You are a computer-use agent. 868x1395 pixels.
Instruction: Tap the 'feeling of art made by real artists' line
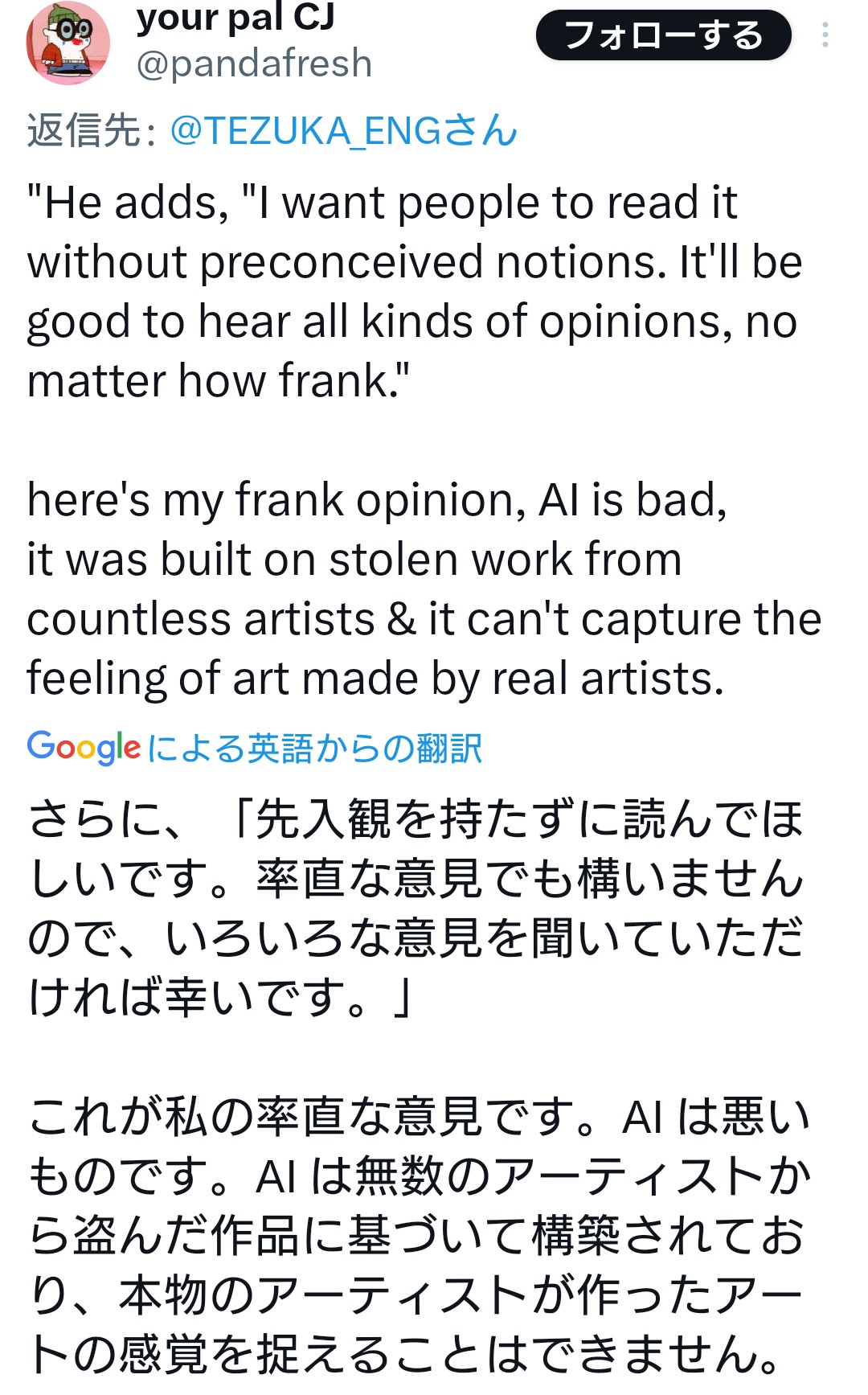pyautogui.click(x=375, y=678)
